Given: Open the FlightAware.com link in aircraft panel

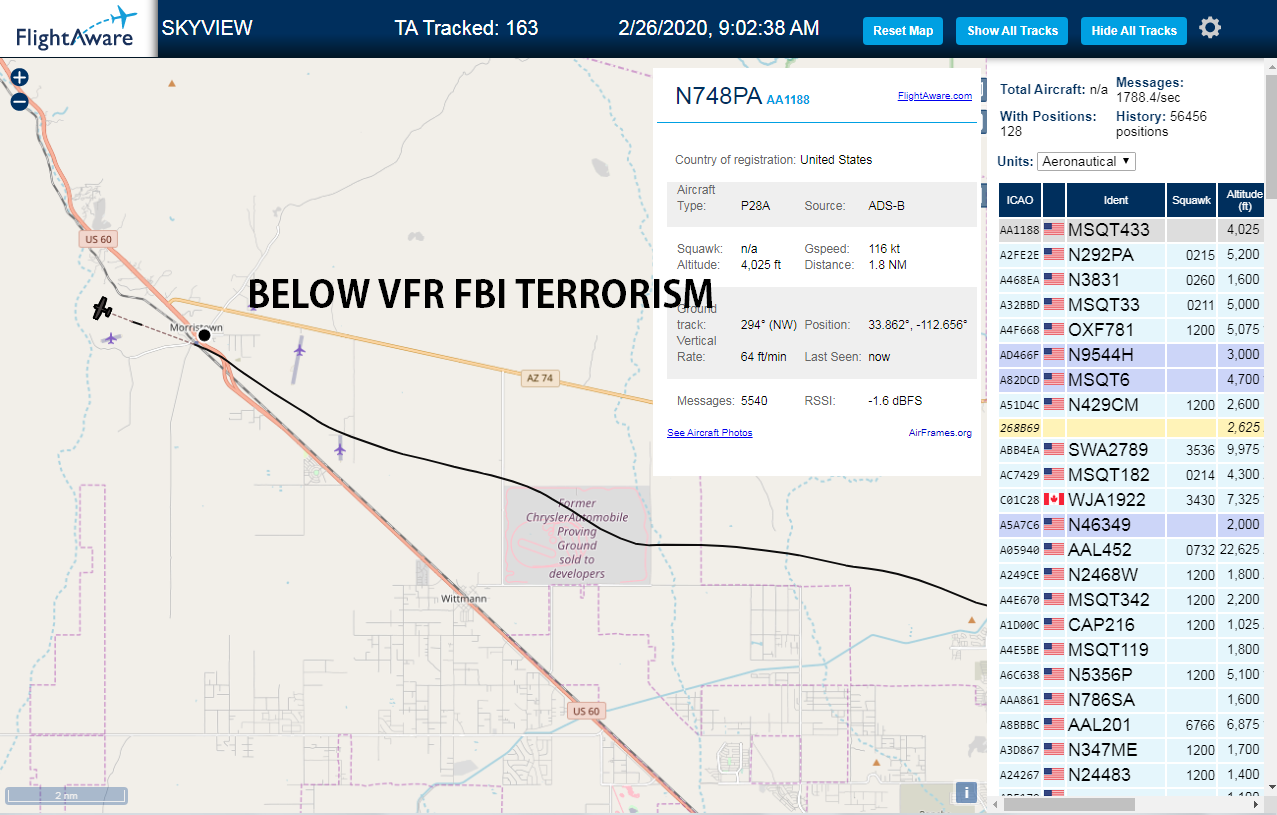Looking at the screenshot, I should [x=935, y=96].
